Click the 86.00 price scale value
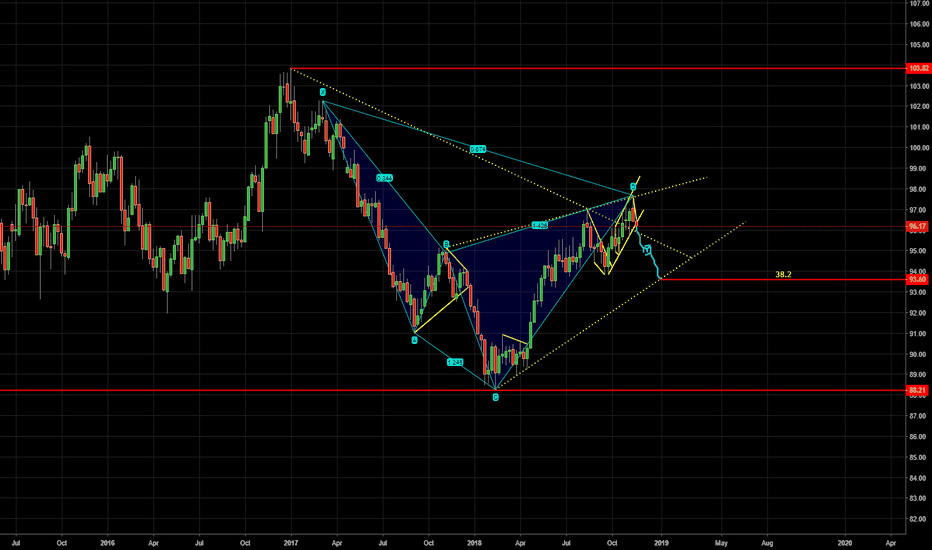 [x=920, y=436]
